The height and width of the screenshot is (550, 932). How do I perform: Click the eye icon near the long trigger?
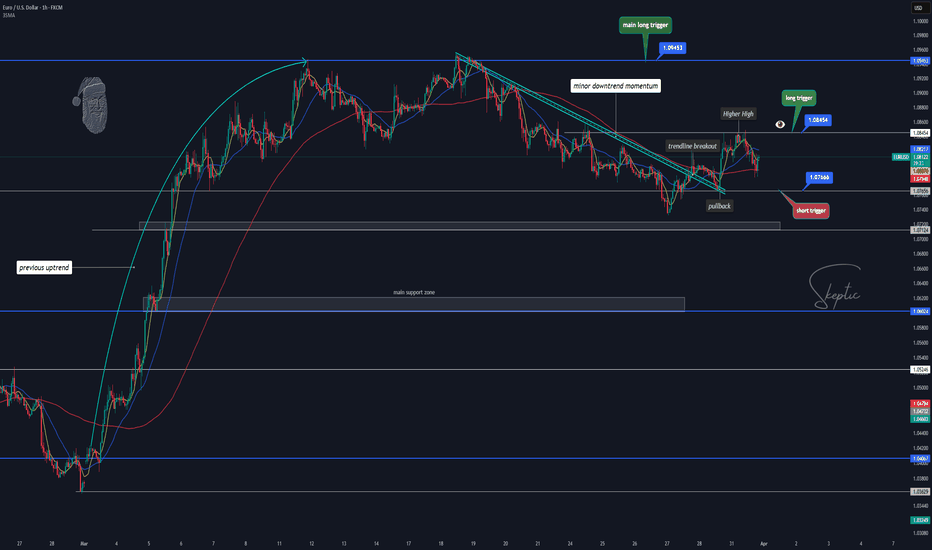click(780, 124)
